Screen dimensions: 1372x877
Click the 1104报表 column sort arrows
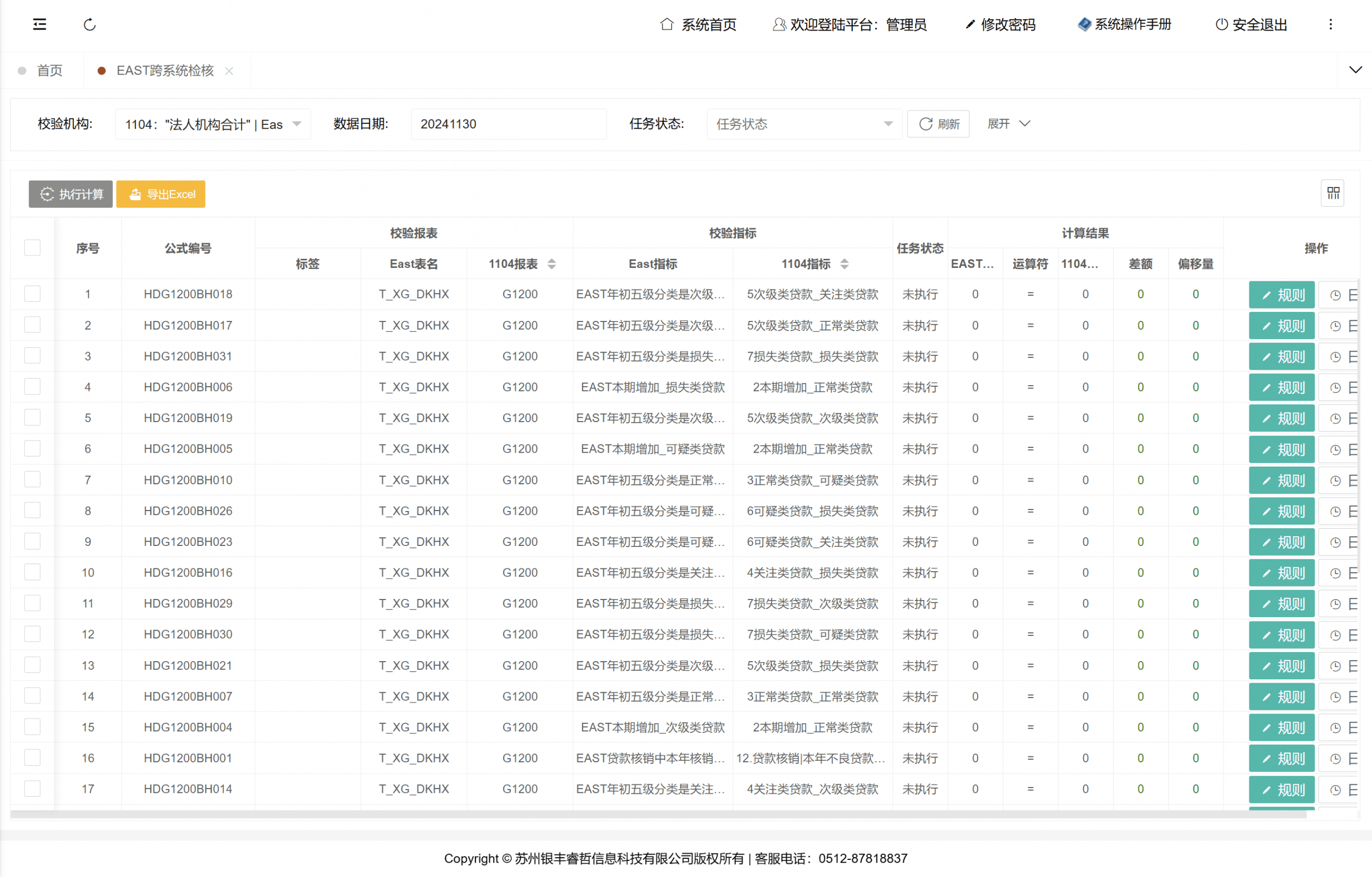pos(551,264)
